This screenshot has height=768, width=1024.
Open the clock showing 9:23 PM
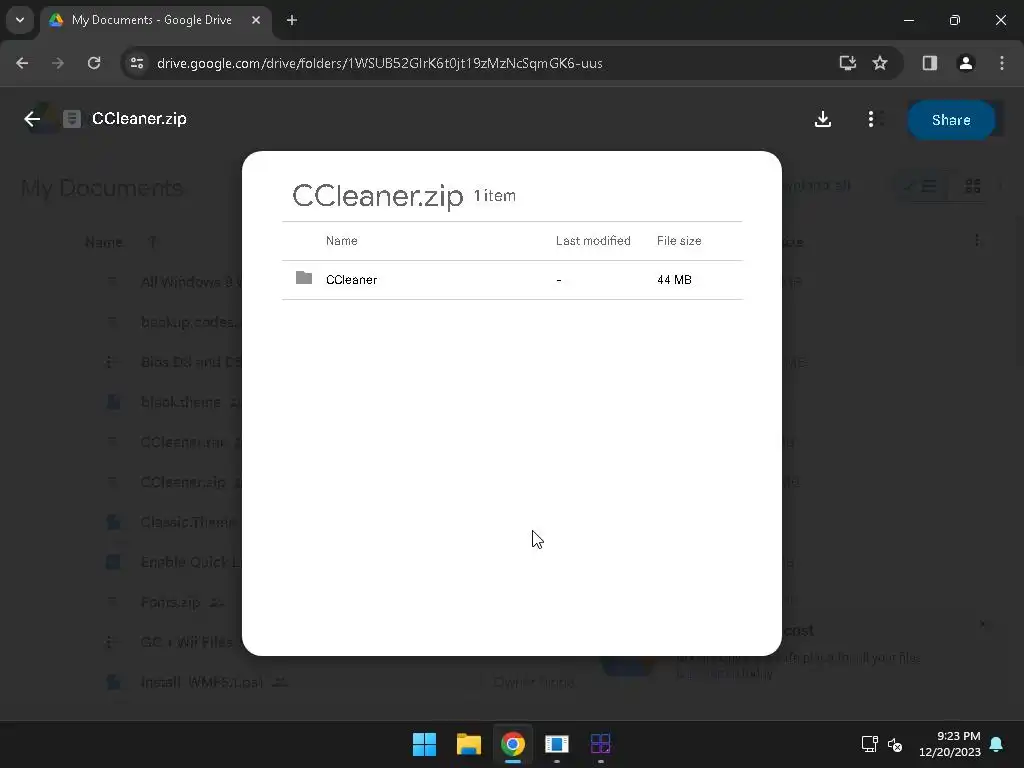950,744
